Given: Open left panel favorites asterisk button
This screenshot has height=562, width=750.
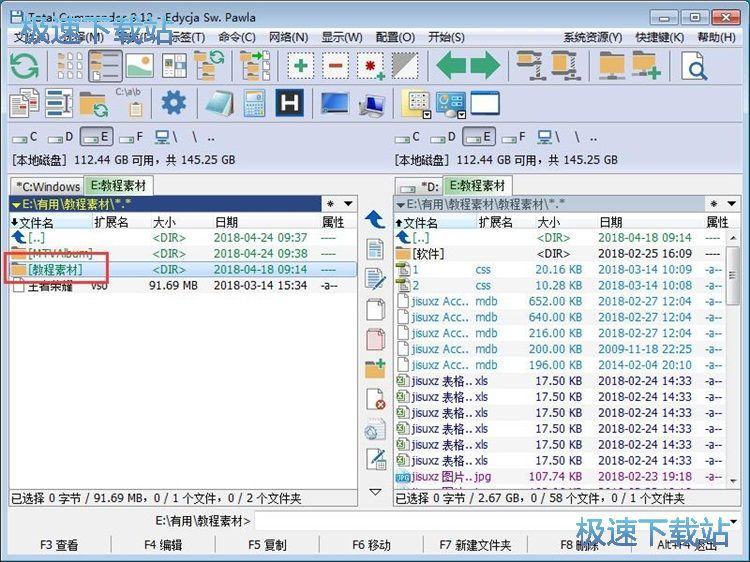Looking at the screenshot, I should [331, 204].
